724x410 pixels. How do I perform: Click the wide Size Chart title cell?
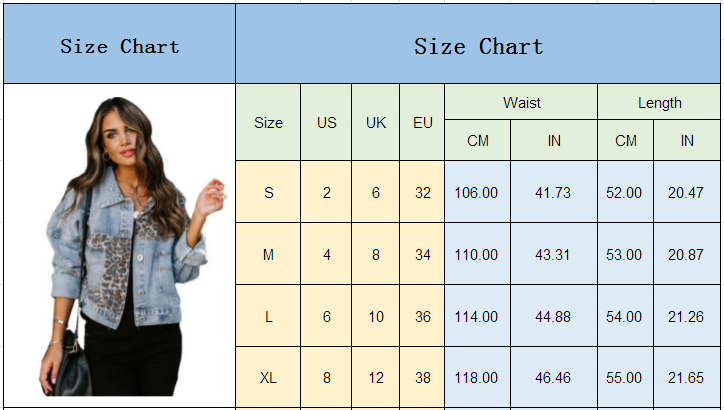pos(478,44)
